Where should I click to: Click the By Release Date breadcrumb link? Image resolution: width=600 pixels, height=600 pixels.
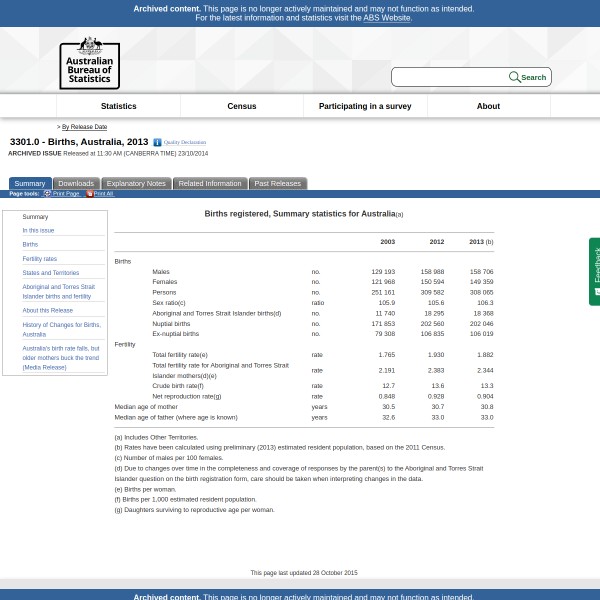84,127
